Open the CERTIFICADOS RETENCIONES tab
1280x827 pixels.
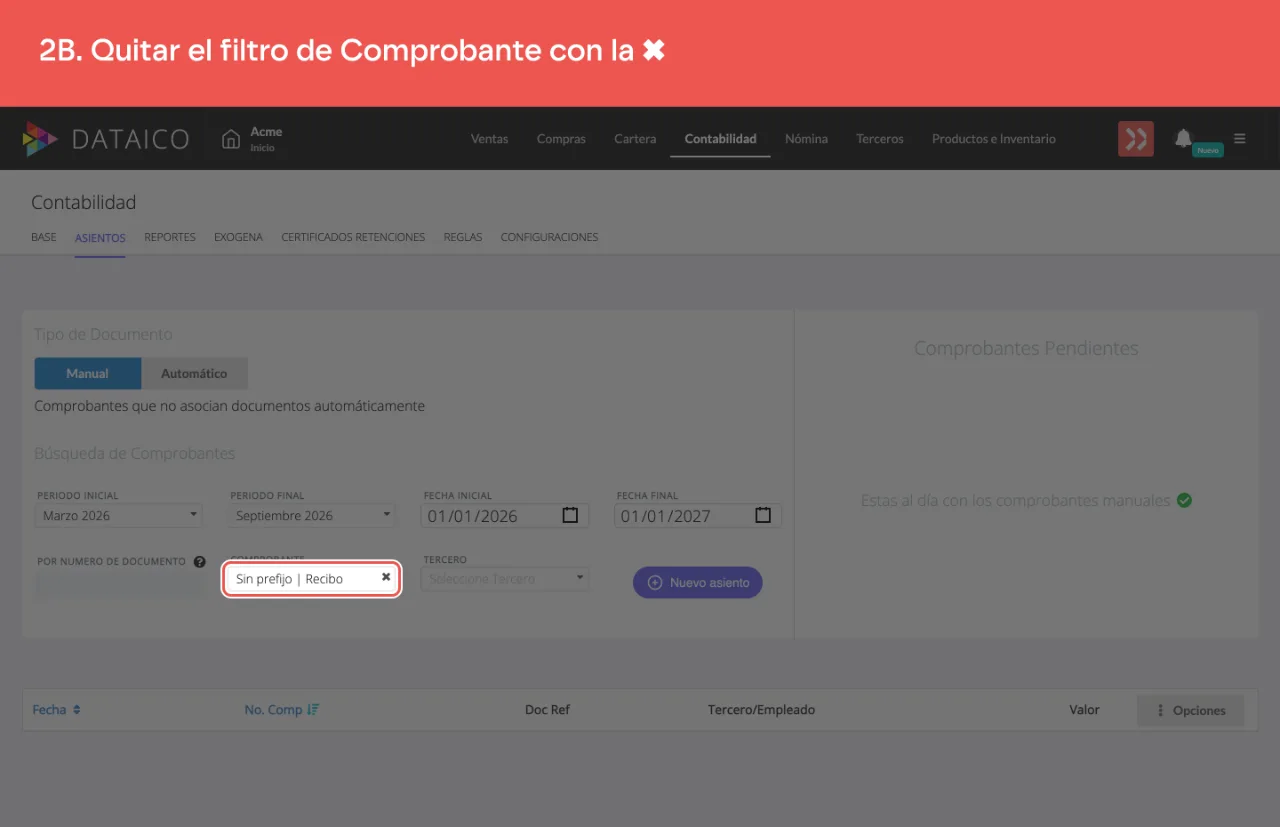(x=353, y=238)
